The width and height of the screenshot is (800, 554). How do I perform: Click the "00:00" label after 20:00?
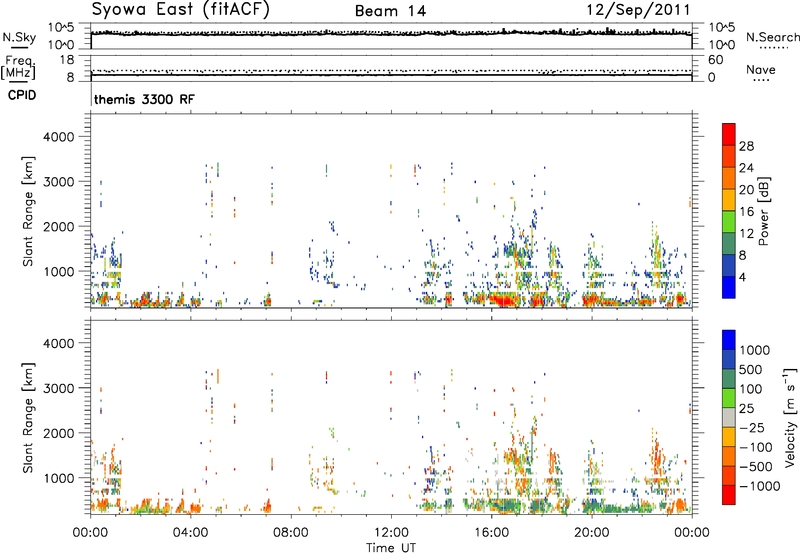click(x=691, y=533)
